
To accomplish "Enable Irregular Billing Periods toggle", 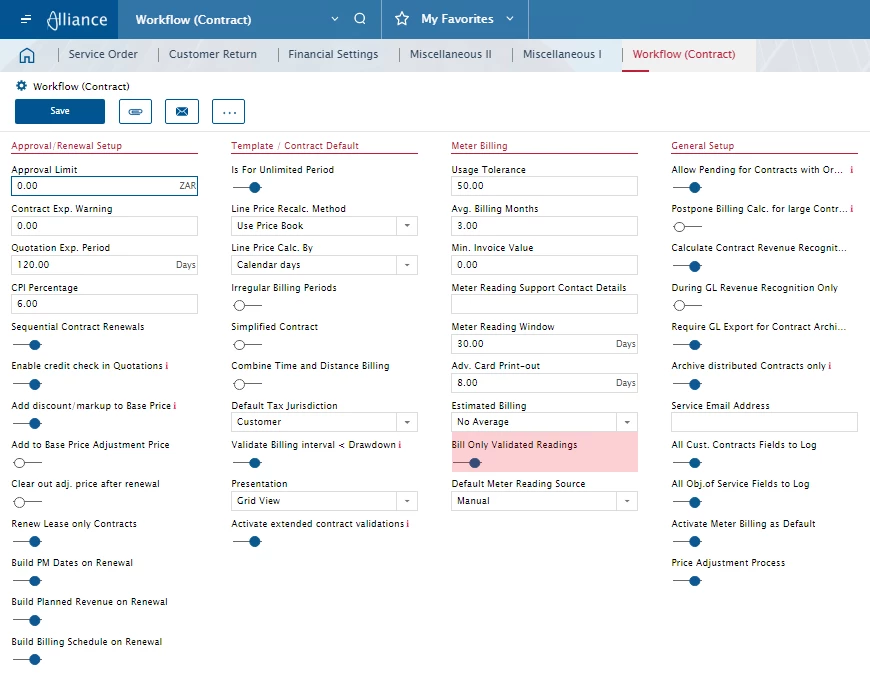I will (x=246, y=305).
